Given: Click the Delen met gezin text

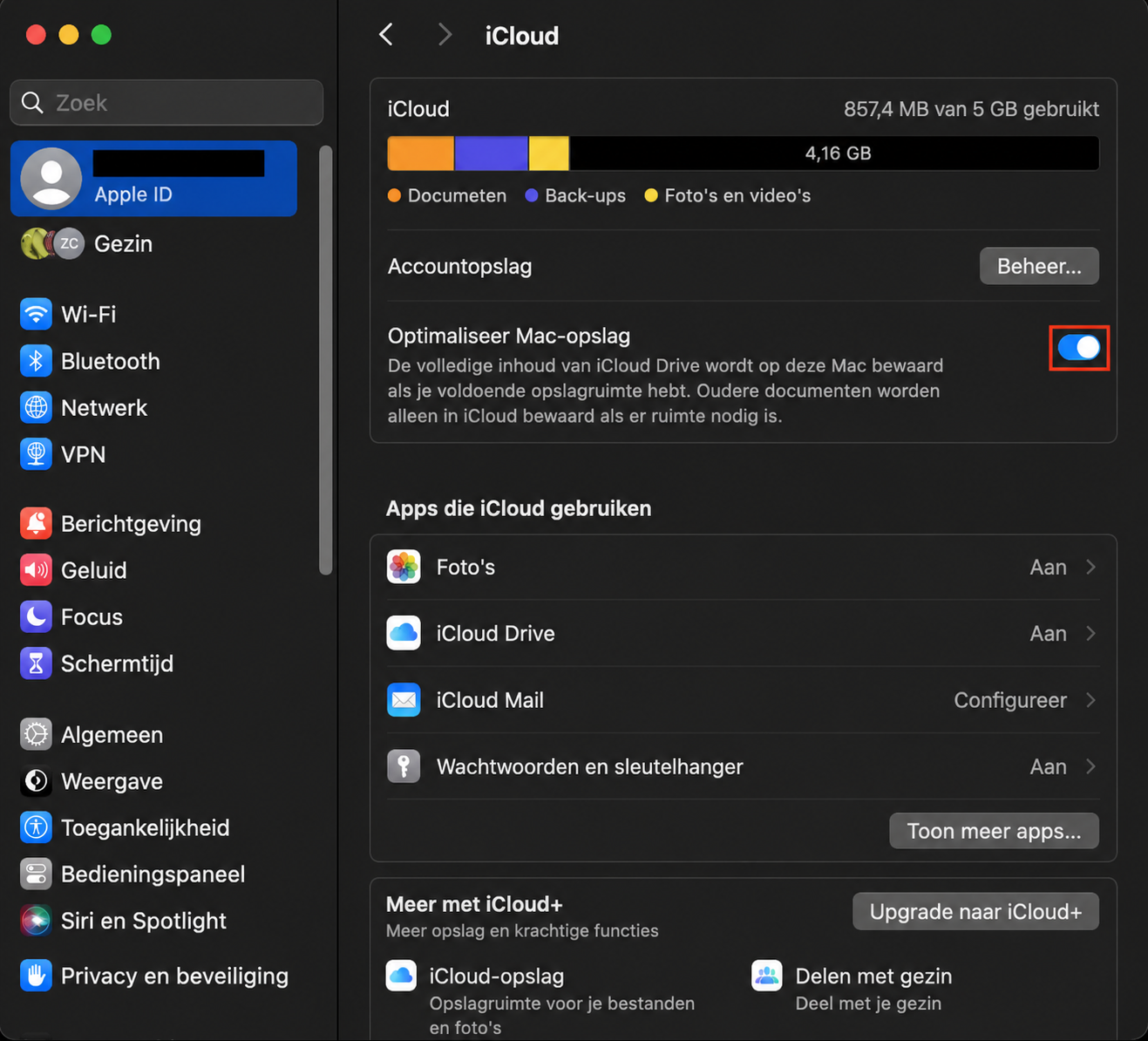Looking at the screenshot, I should [x=873, y=976].
